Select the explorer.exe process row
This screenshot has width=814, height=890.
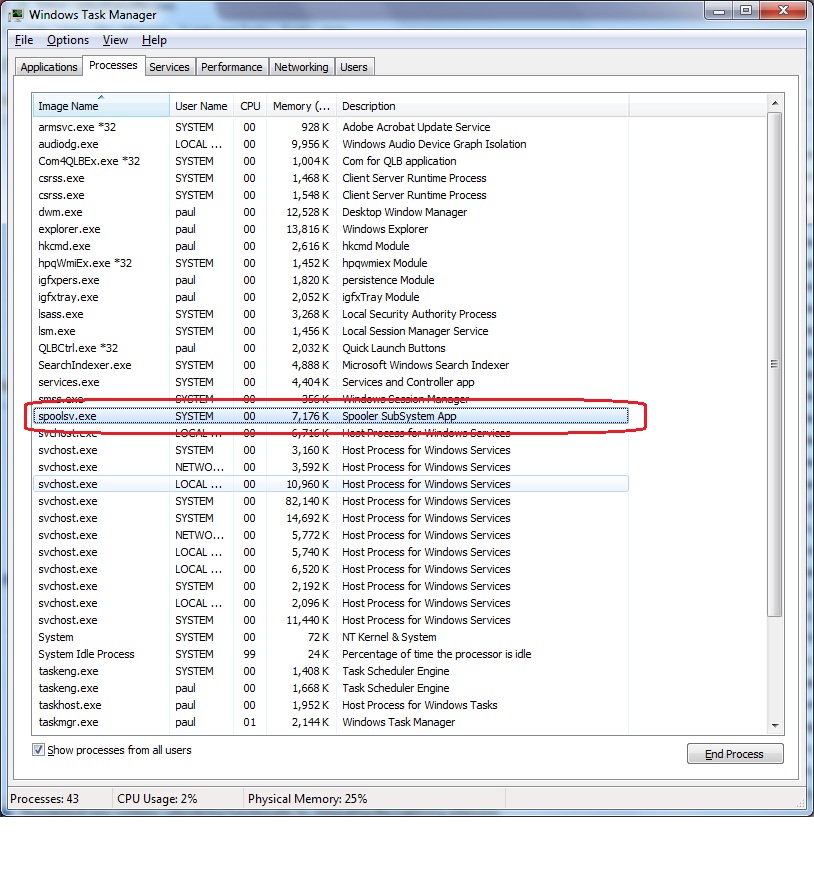click(69, 229)
